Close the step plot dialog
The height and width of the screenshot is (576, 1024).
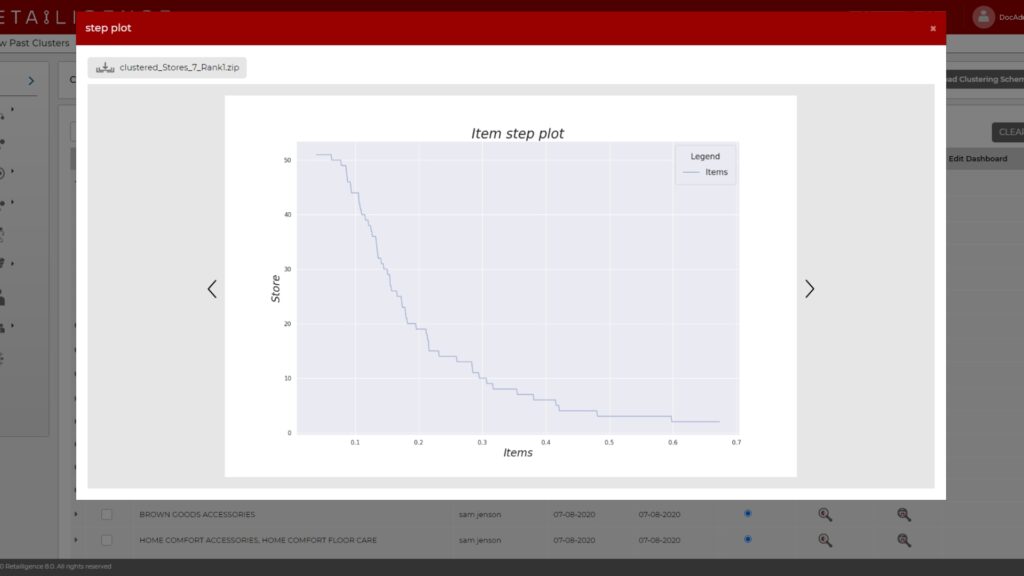932,29
